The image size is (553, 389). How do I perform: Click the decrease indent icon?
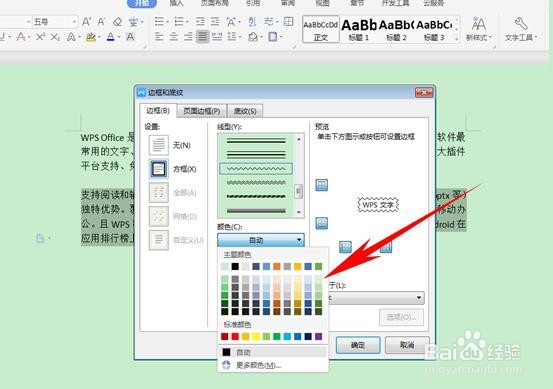click(x=200, y=22)
